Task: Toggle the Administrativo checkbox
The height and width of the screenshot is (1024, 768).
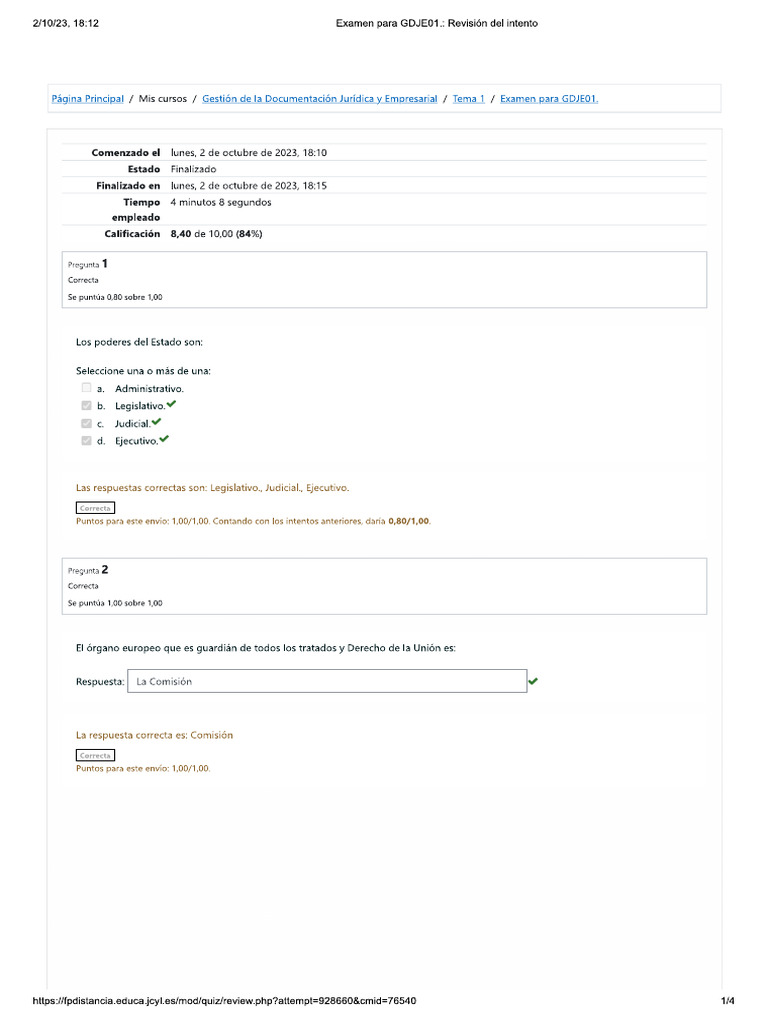Action: [x=87, y=388]
